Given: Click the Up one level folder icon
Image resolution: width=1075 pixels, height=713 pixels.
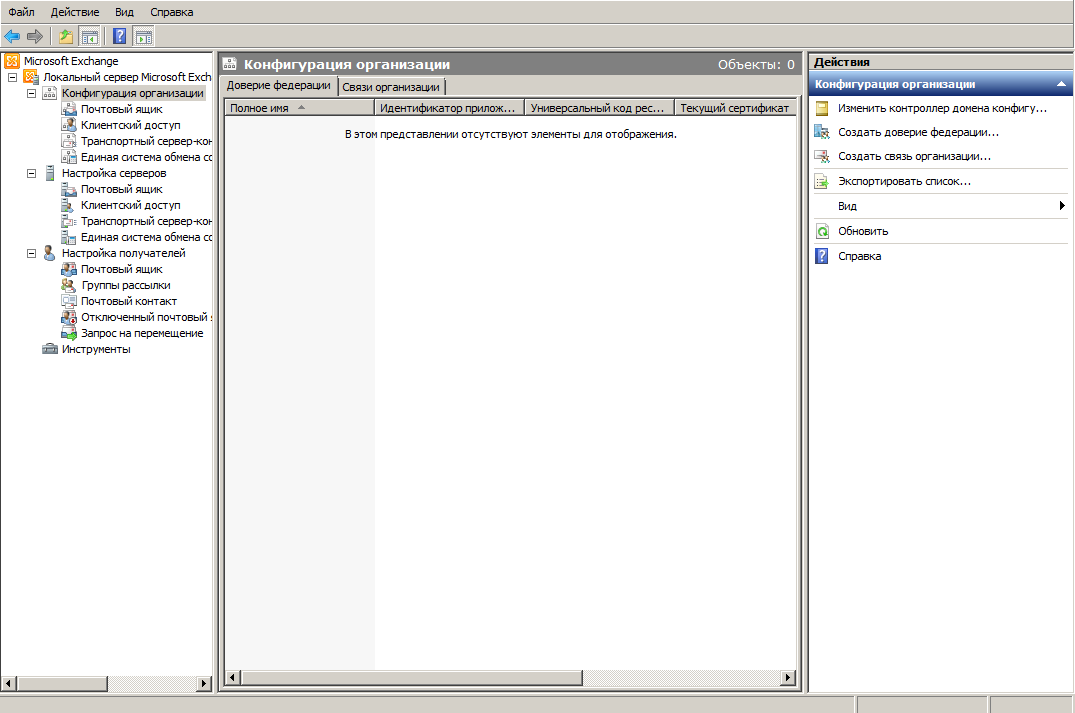Looking at the screenshot, I should [x=66, y=36].
